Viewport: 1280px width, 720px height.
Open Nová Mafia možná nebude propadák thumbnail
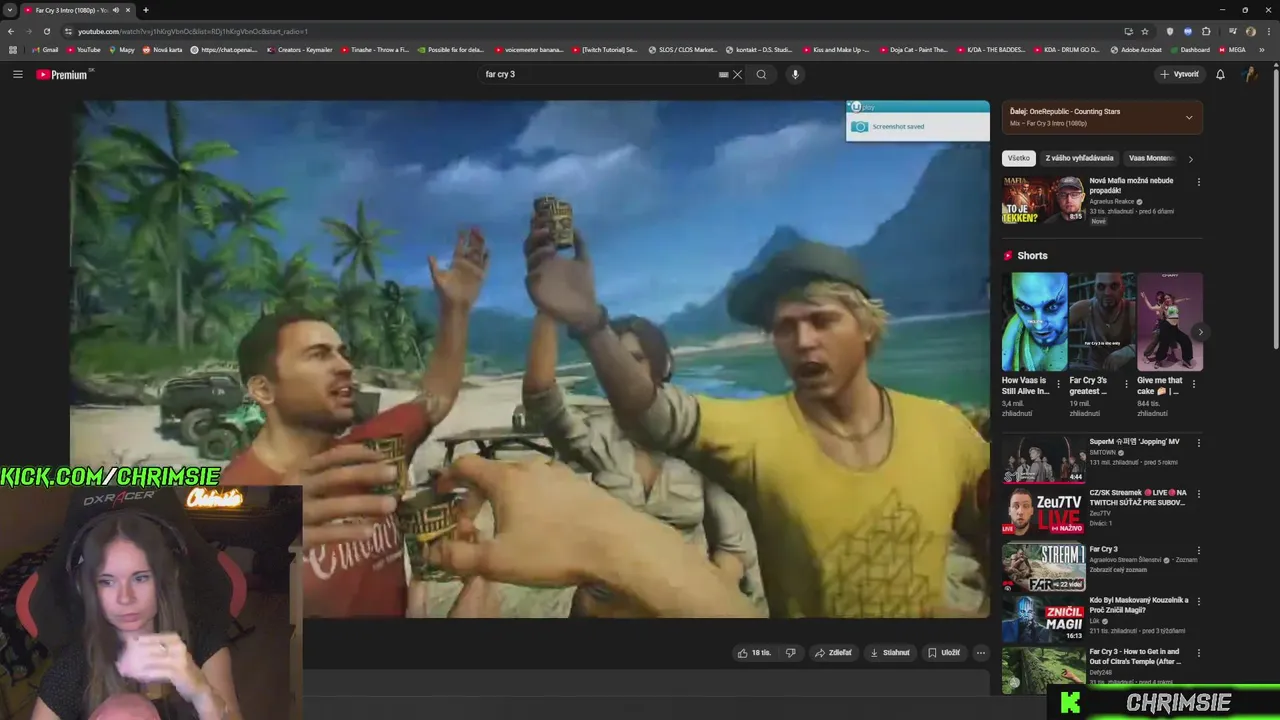1043,200
